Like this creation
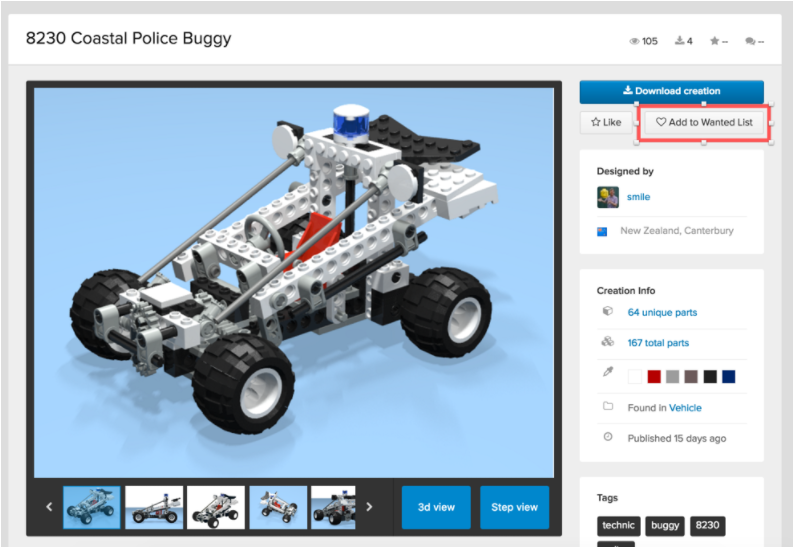This screenshot has height=547, width=795. coord(606,122)
